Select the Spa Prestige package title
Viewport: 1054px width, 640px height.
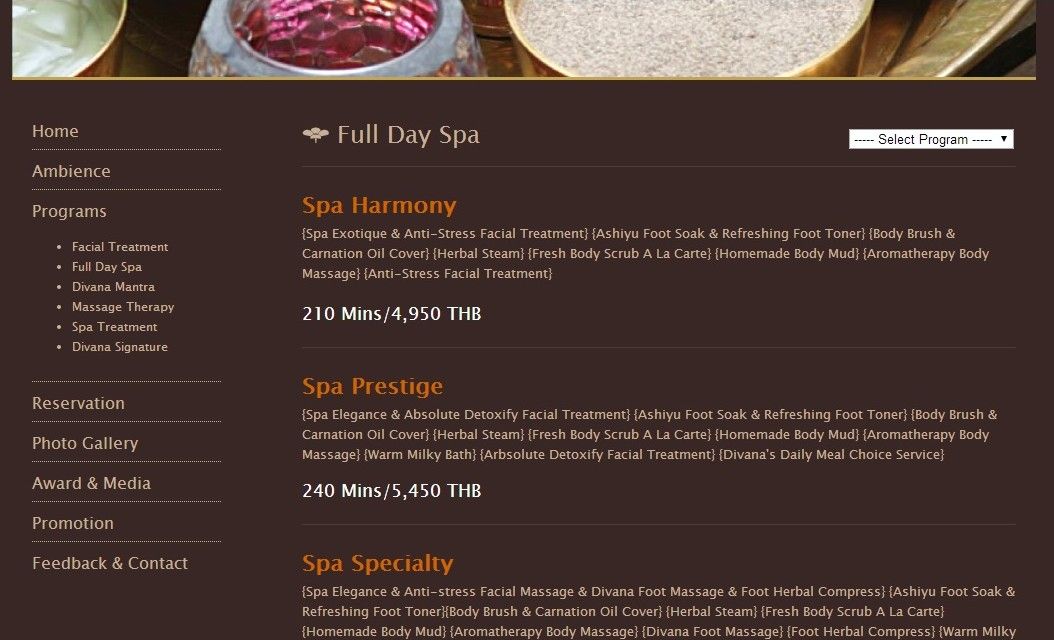(x=372, y=386)
